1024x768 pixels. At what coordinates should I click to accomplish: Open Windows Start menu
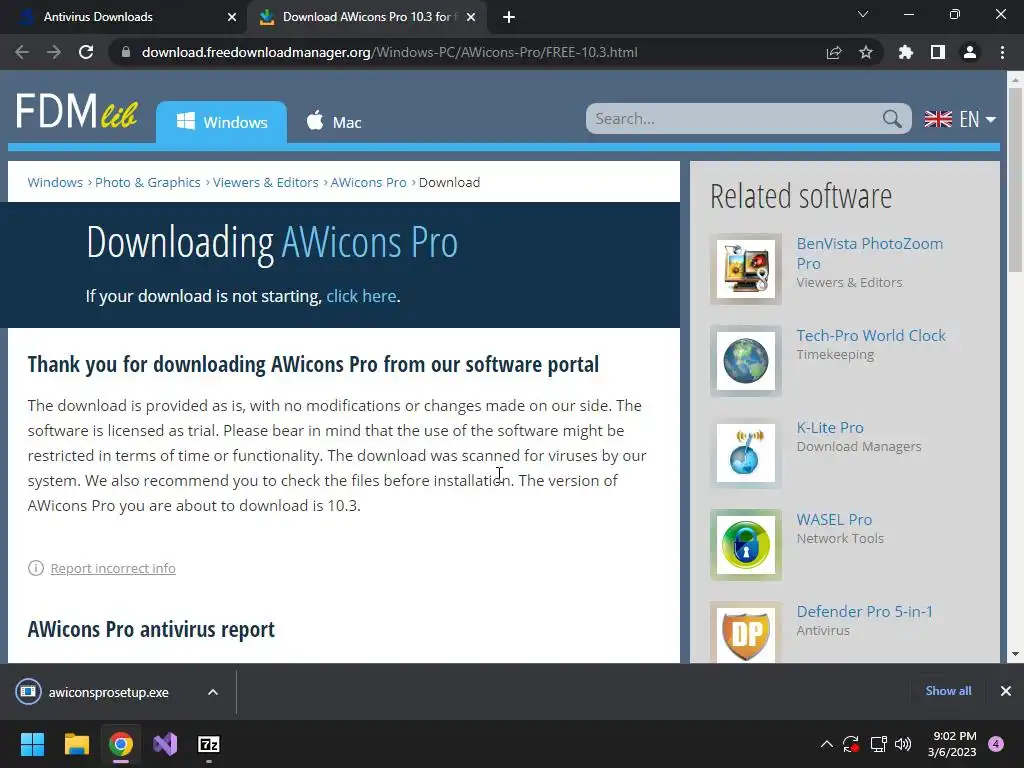[32, 744]
